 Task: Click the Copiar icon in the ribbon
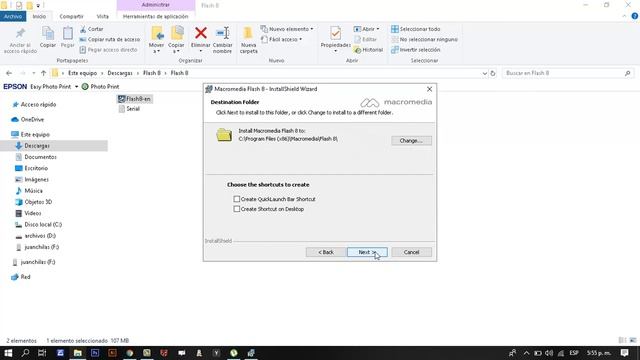[48, 33]
